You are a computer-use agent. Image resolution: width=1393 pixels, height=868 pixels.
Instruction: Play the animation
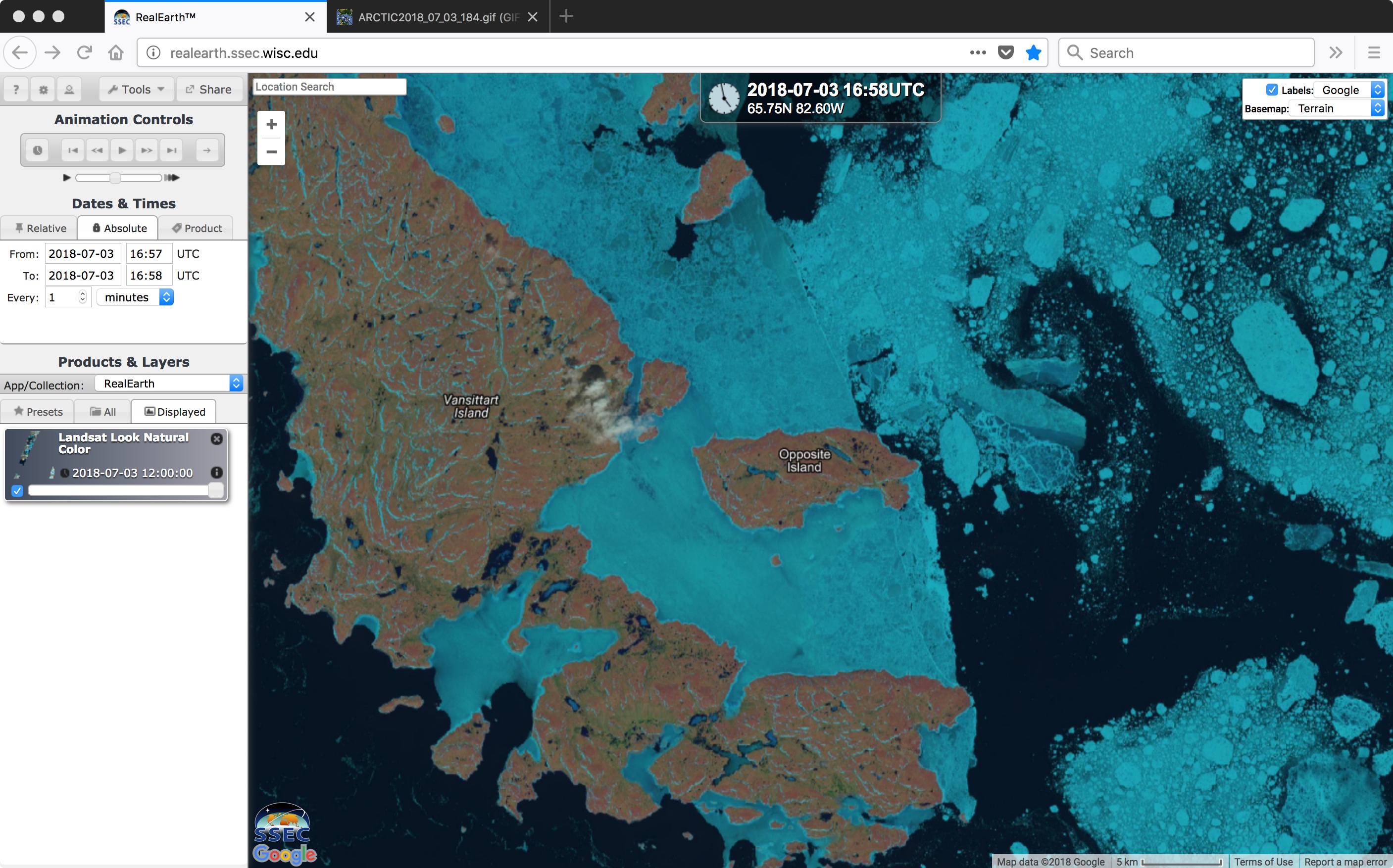coord(122,150)
